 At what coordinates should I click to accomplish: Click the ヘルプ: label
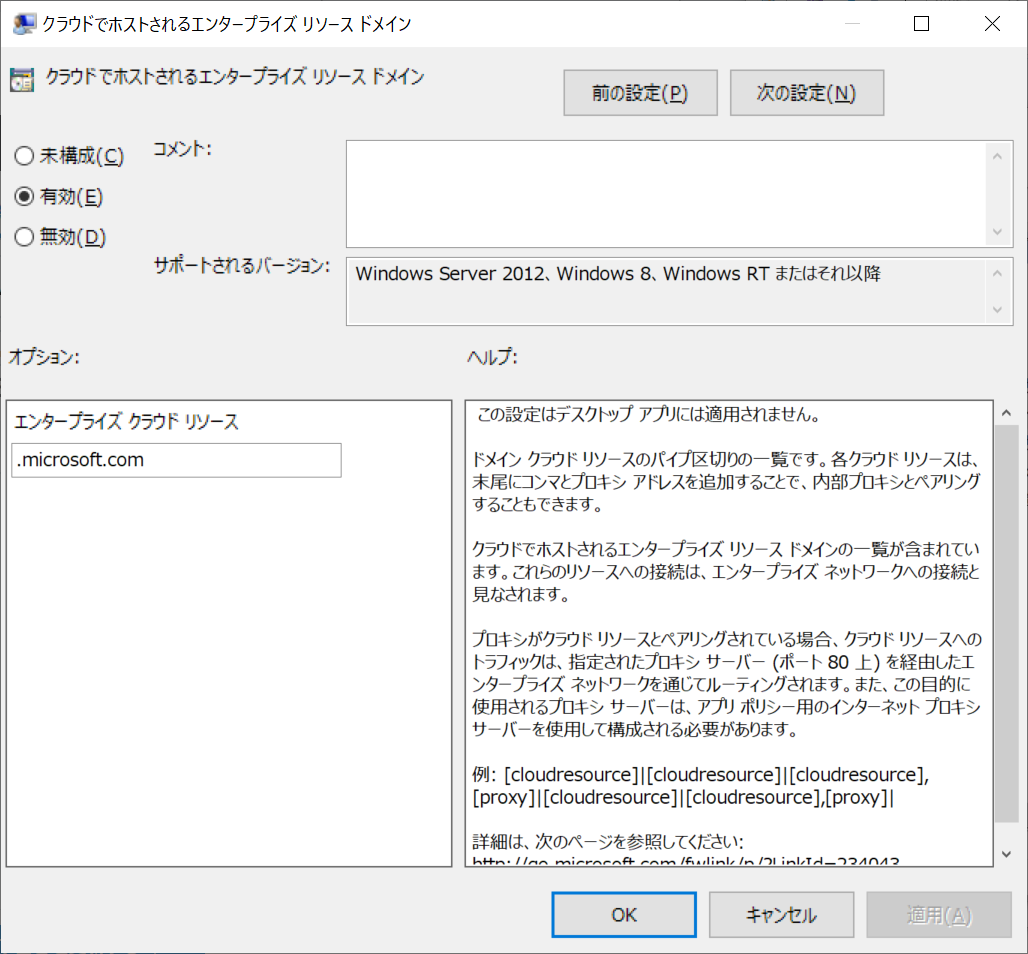coord(492,357)
